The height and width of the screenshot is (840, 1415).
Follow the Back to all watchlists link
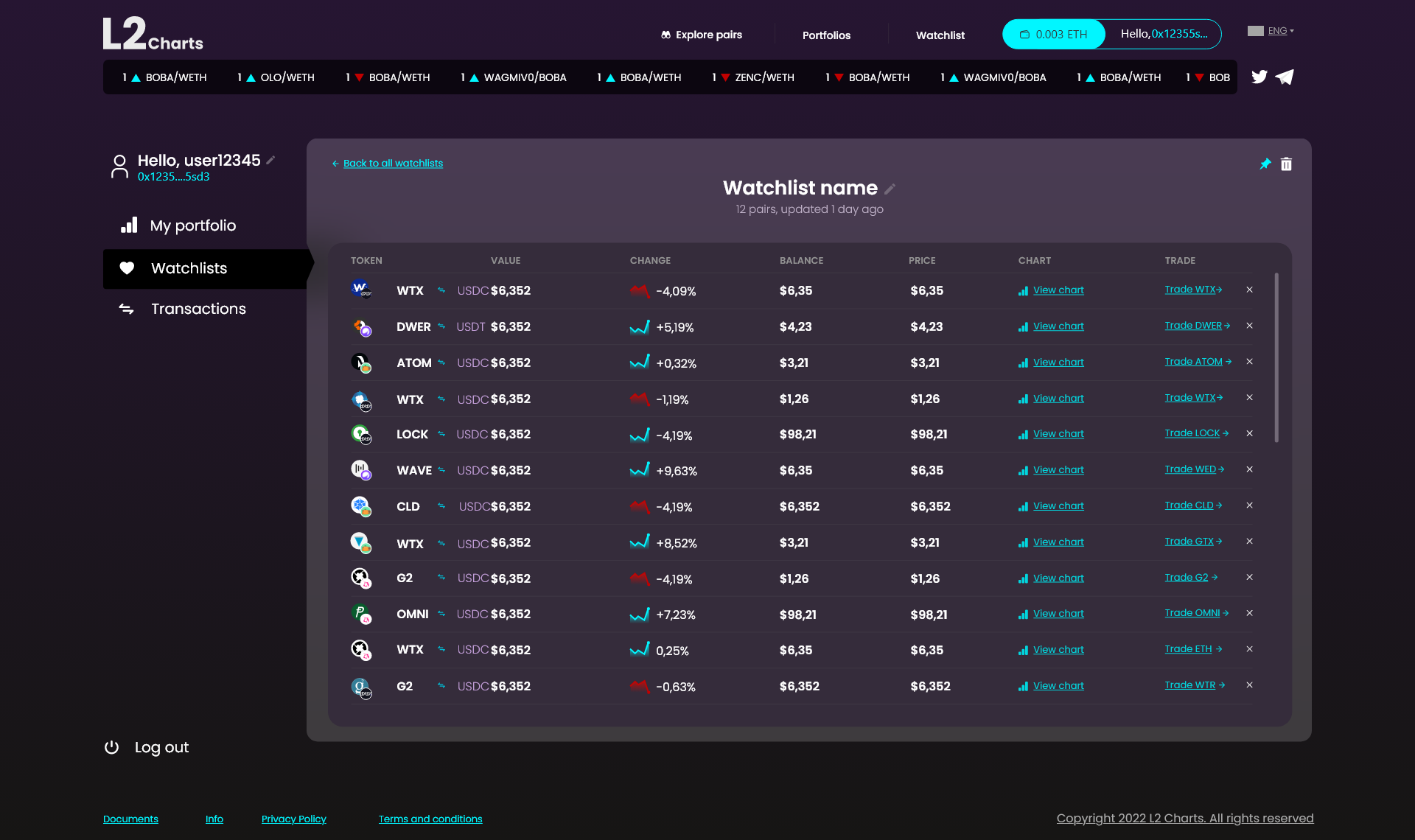393,163
